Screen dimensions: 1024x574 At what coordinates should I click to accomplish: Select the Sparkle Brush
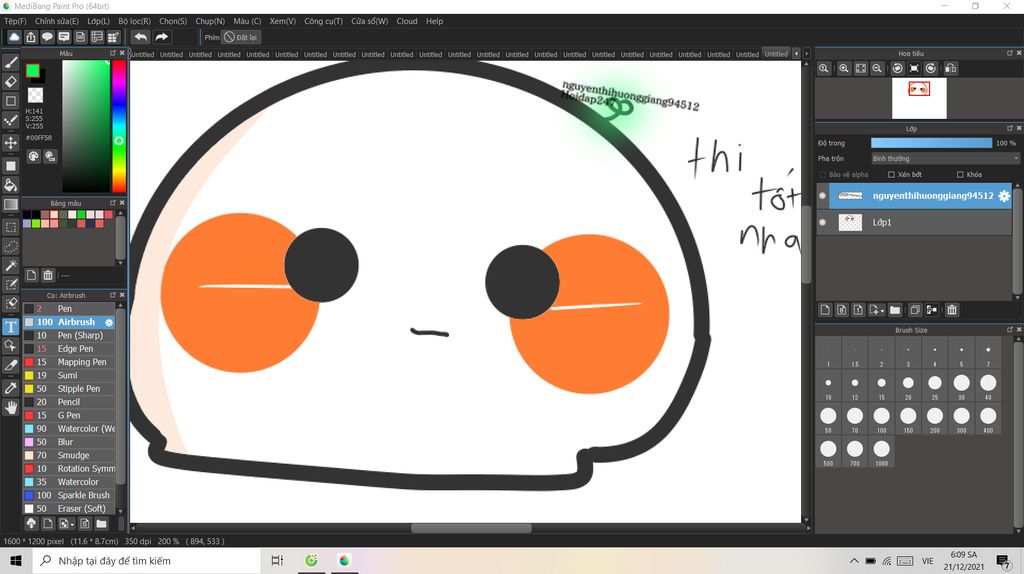point(69,496)
